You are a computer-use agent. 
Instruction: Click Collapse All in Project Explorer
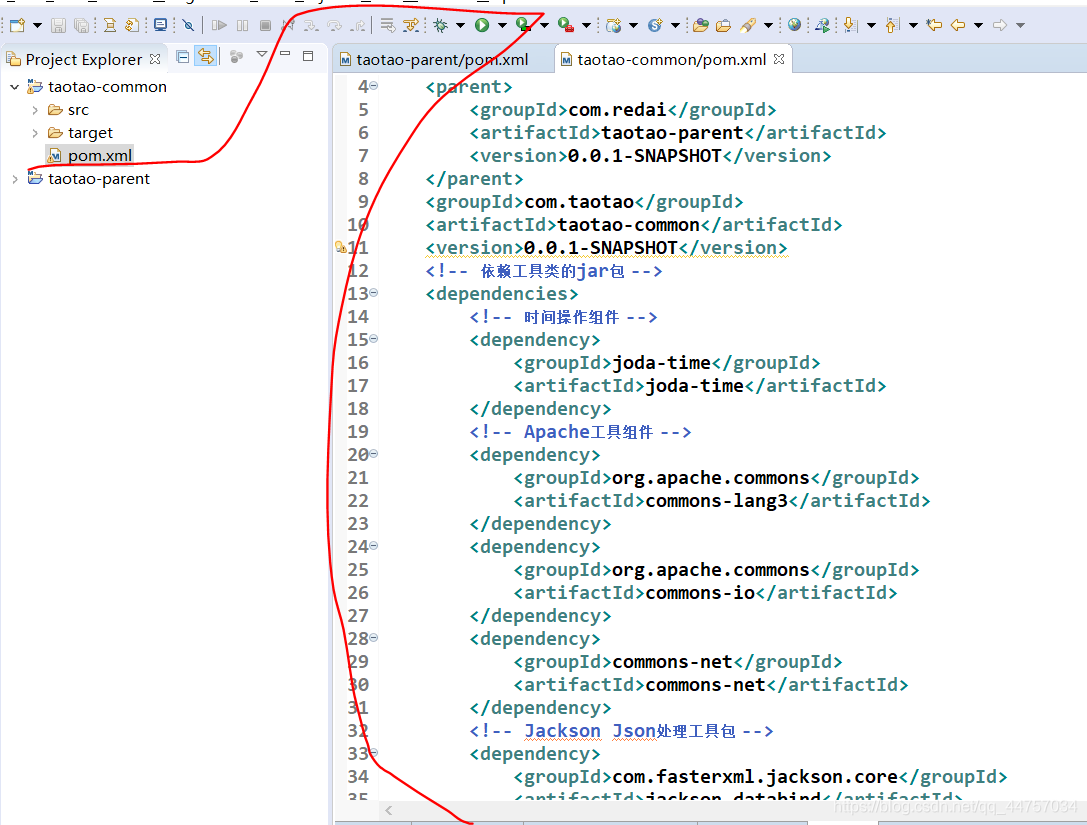pos(182,57)
